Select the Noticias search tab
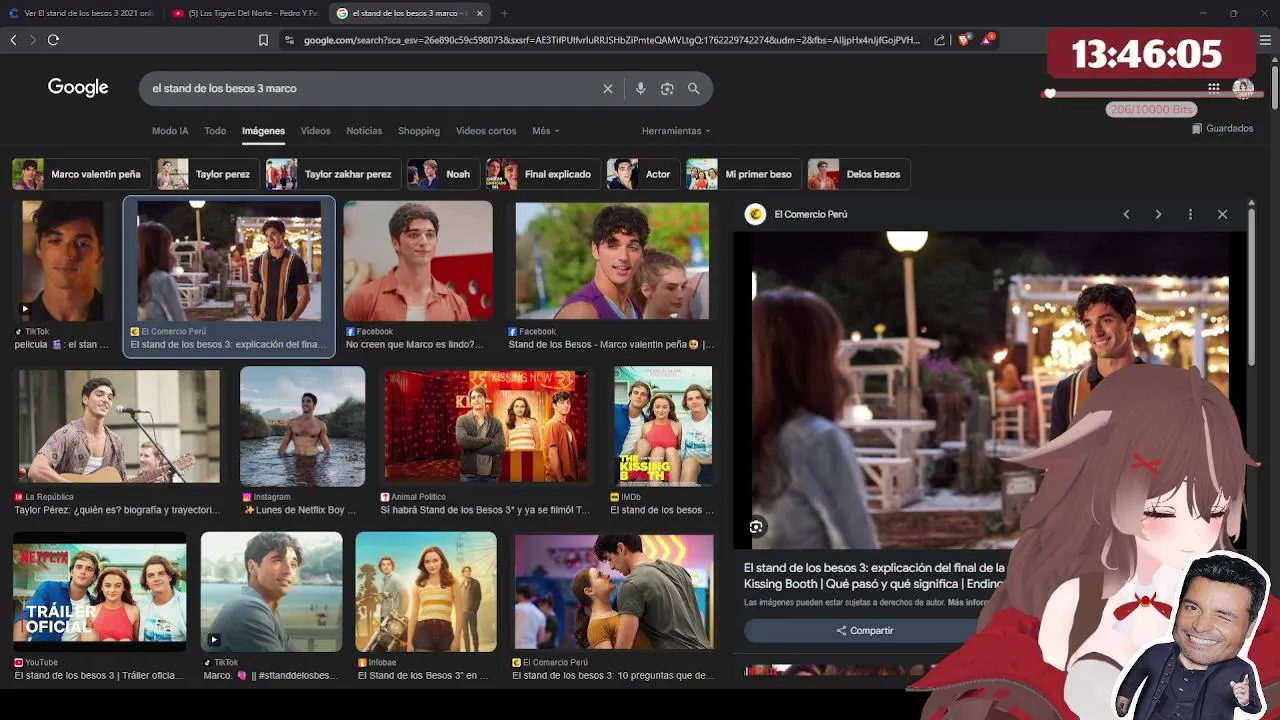 (364, 131)
